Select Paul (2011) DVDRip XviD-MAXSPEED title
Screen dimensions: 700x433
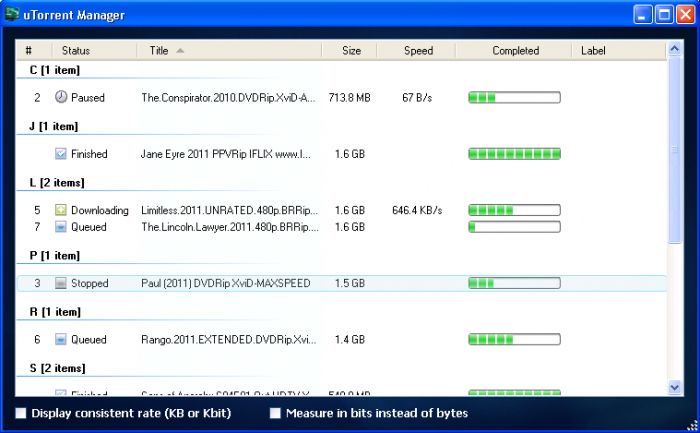pos(225,283)
